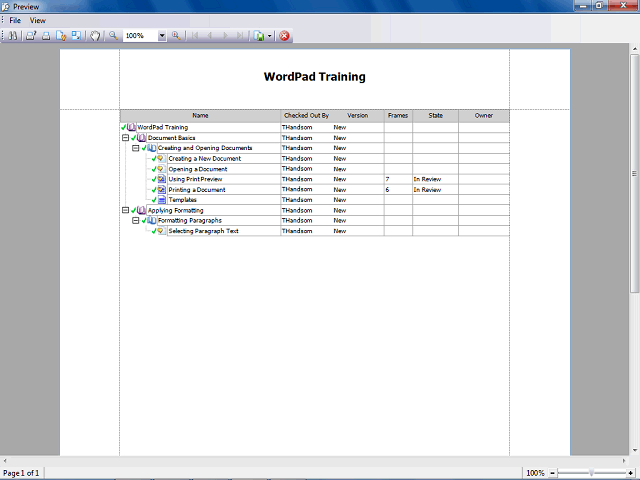This screenshot has height=480, width=640.
Task: Click the module icon beside Applying Formatting
Action: (x=142, y=210)
